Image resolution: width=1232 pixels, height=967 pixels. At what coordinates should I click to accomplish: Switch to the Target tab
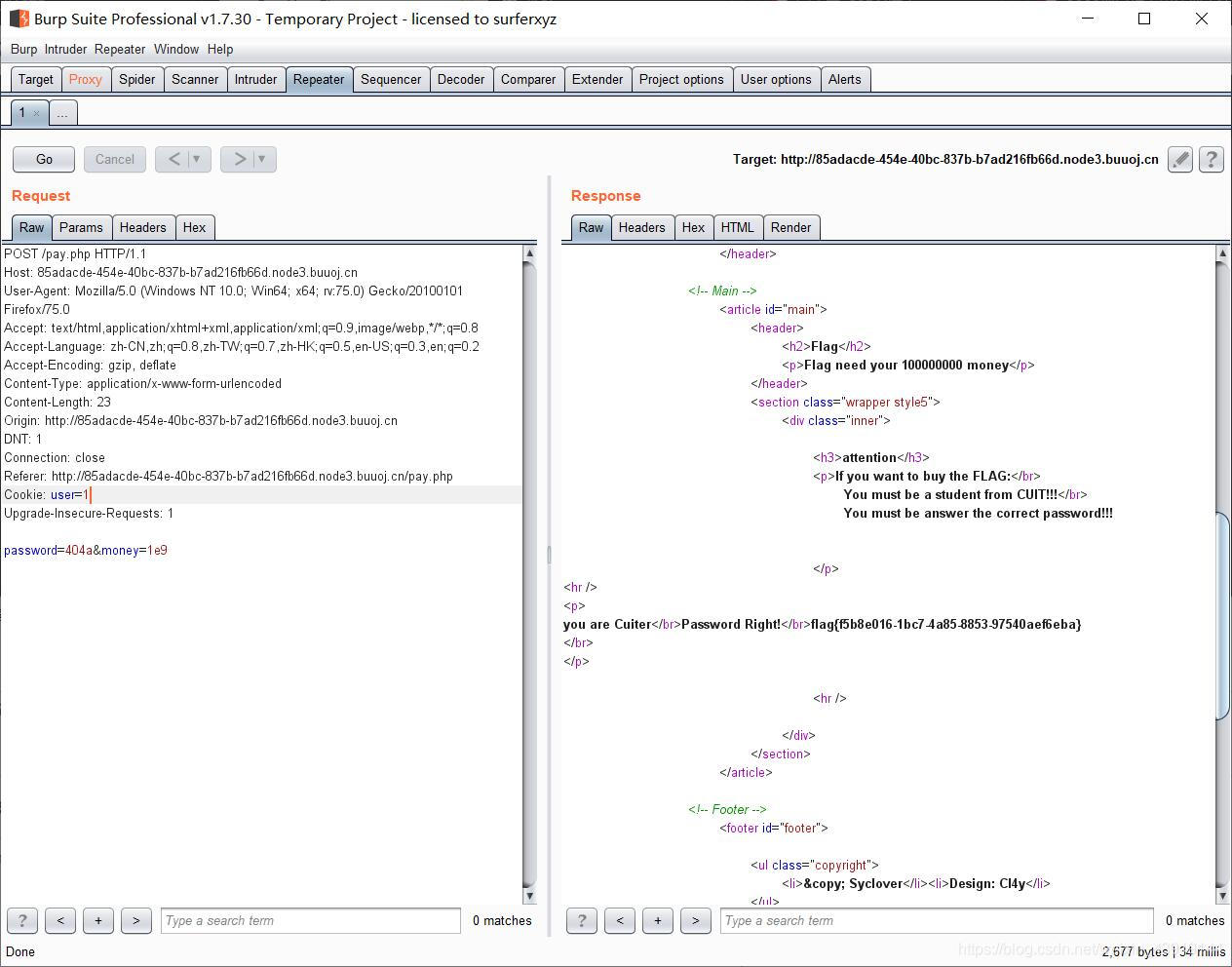pyautogui.click(x=36, y=80)
